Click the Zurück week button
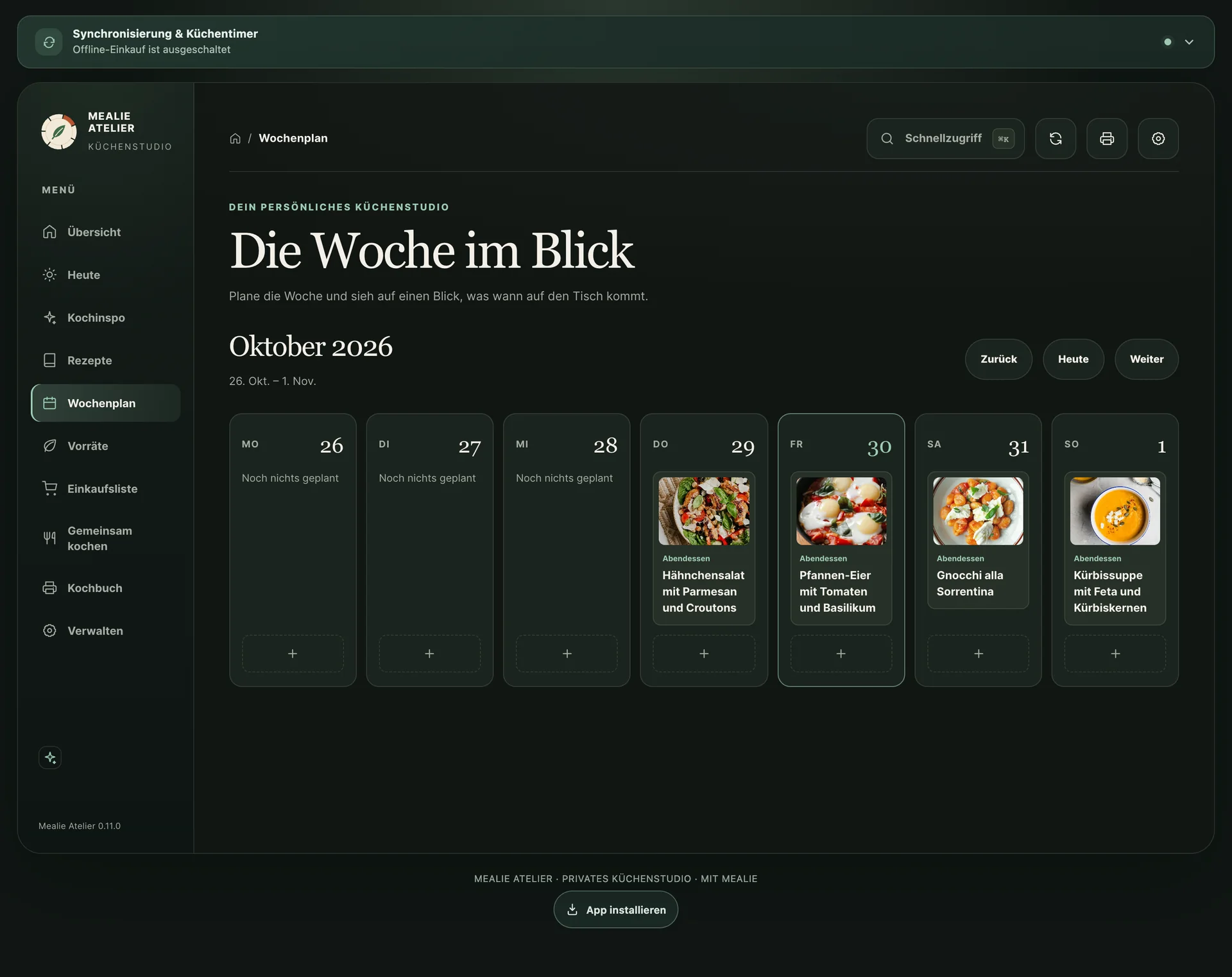1232x977 pixels. point(998,359)
